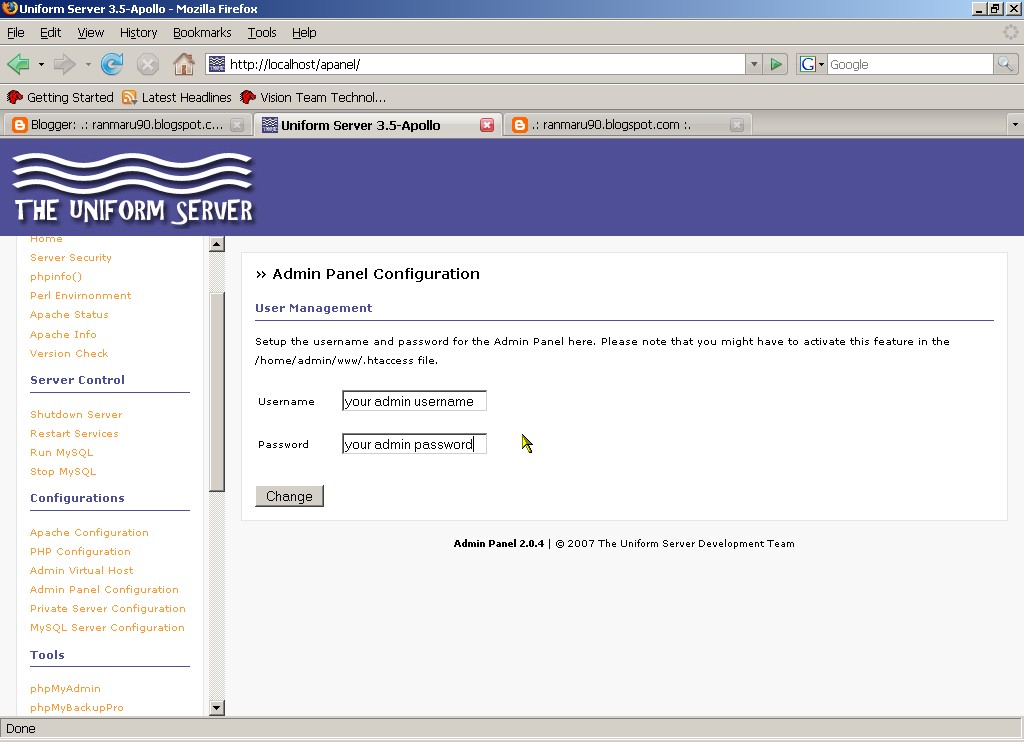Click the green Back arrow button
Viewport: 1024px width, 742px height.
(18, 64)
